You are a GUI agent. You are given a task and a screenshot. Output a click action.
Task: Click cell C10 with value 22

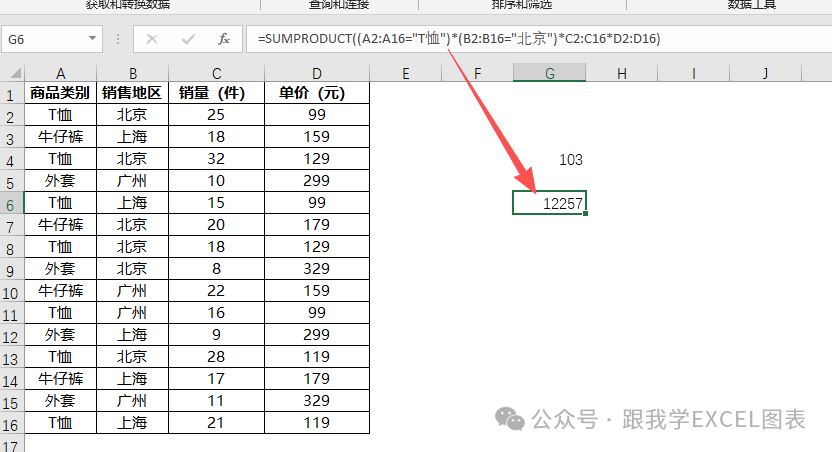(216, 291)
